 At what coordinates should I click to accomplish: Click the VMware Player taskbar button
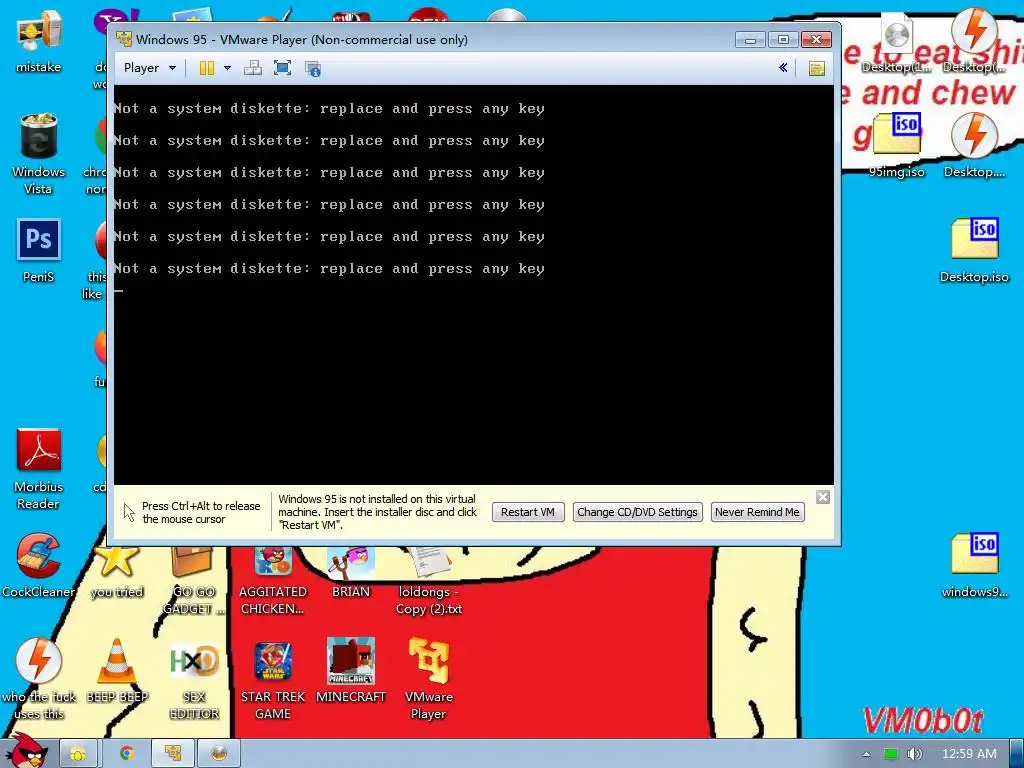[172, 754]
